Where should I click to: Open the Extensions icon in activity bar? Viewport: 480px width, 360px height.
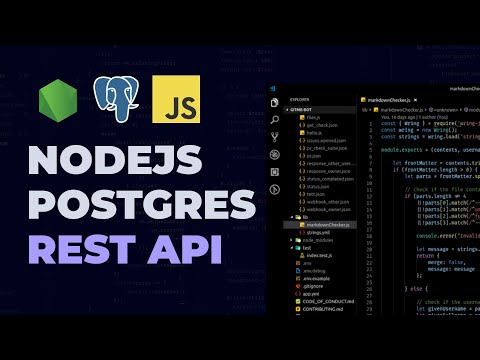274,172
